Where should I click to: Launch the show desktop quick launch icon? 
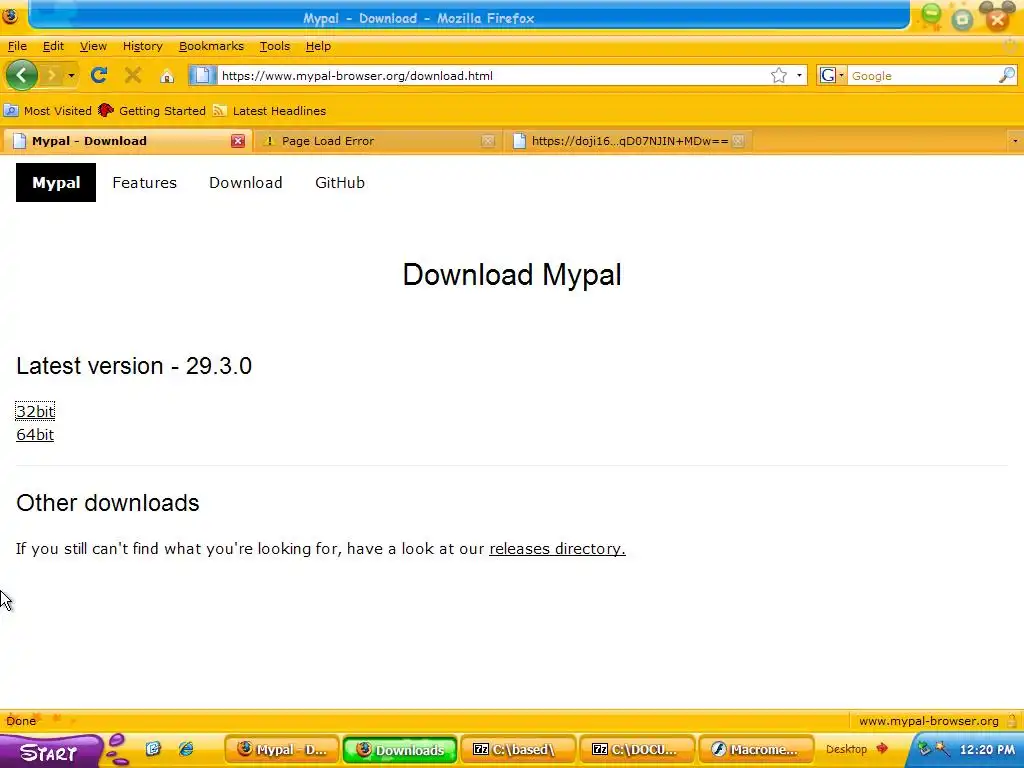point(153,749)
